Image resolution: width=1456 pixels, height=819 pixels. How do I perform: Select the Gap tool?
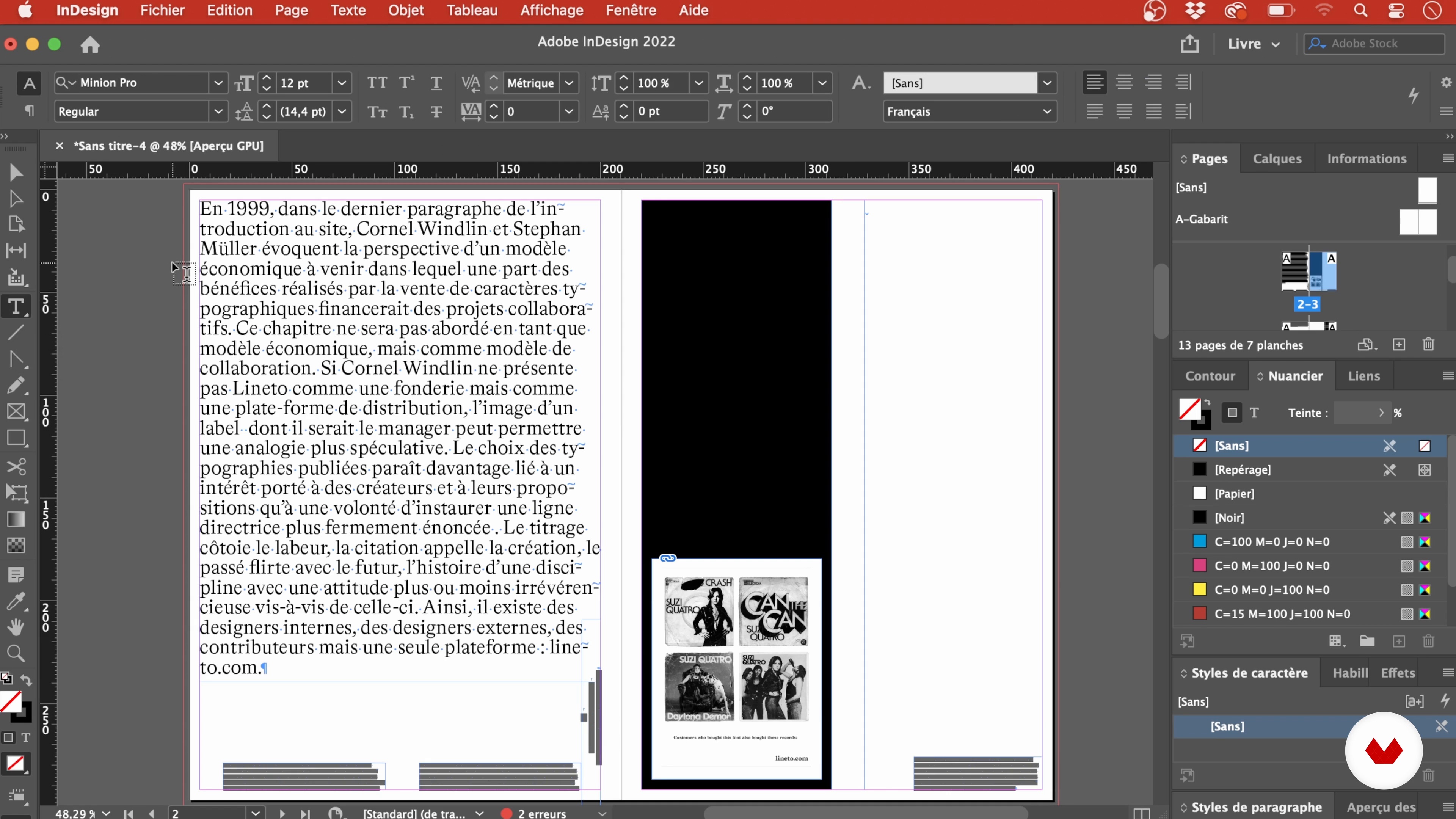click(x=16, y=250)
